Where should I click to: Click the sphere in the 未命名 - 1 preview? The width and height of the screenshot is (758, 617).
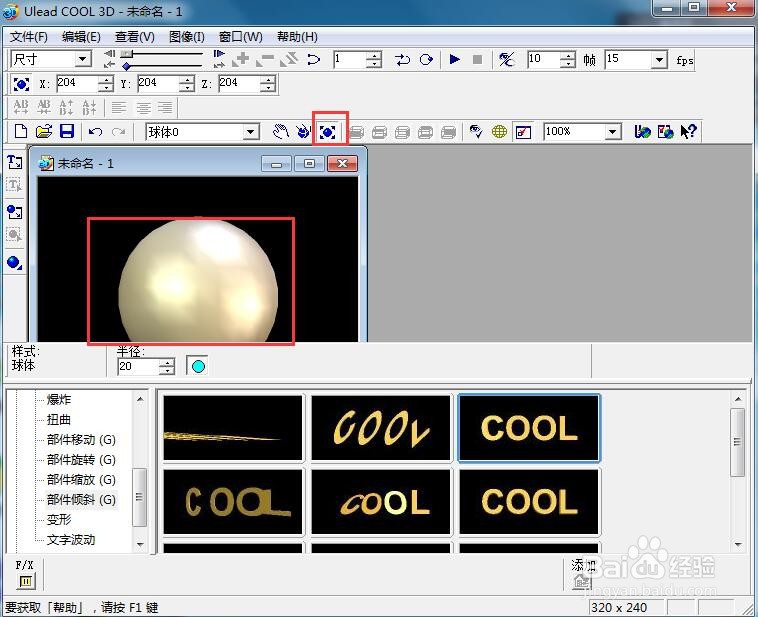[x=198, y=279]
